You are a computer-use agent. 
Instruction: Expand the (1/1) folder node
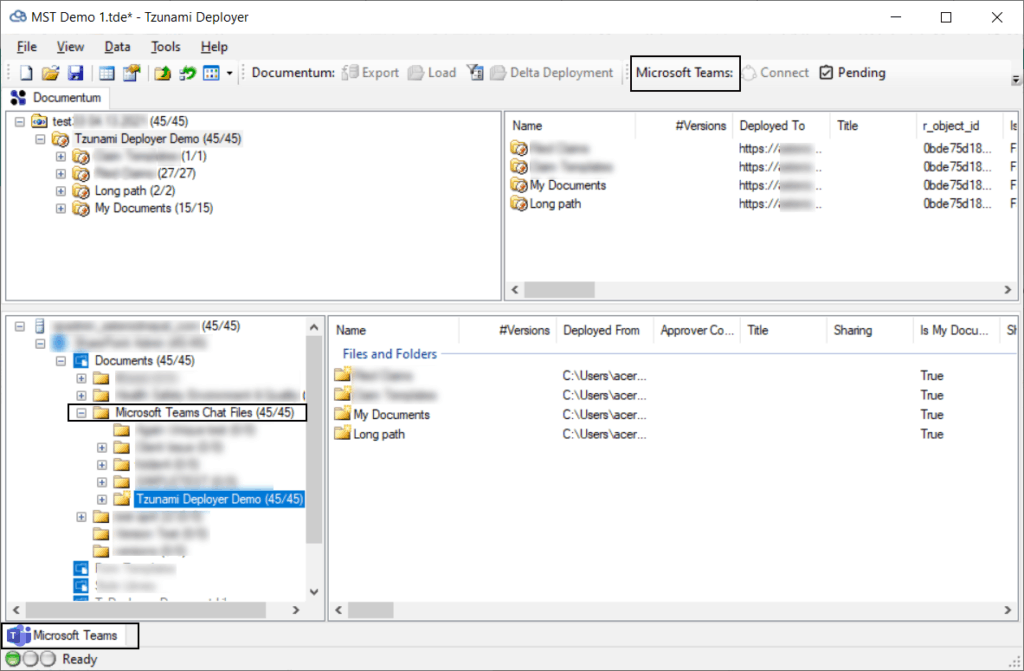(61, 157)
